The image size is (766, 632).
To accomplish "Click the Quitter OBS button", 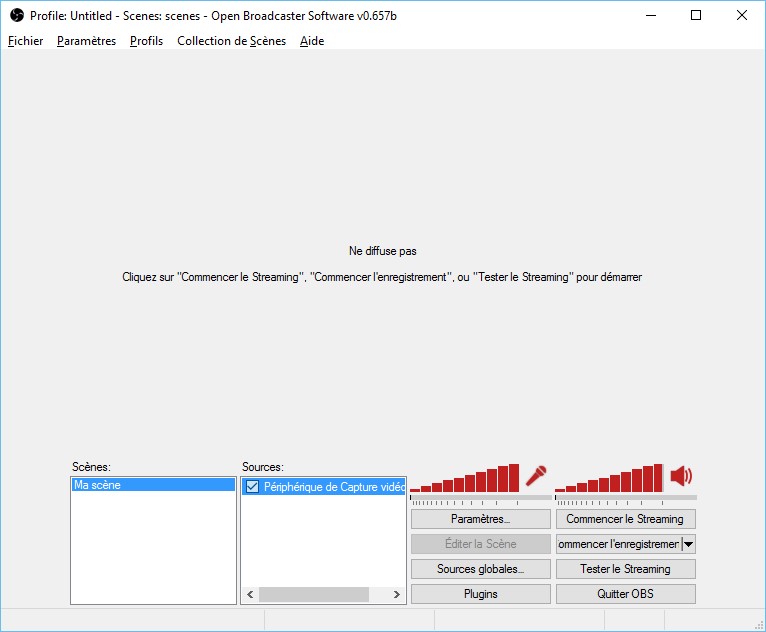I will 625,594.
